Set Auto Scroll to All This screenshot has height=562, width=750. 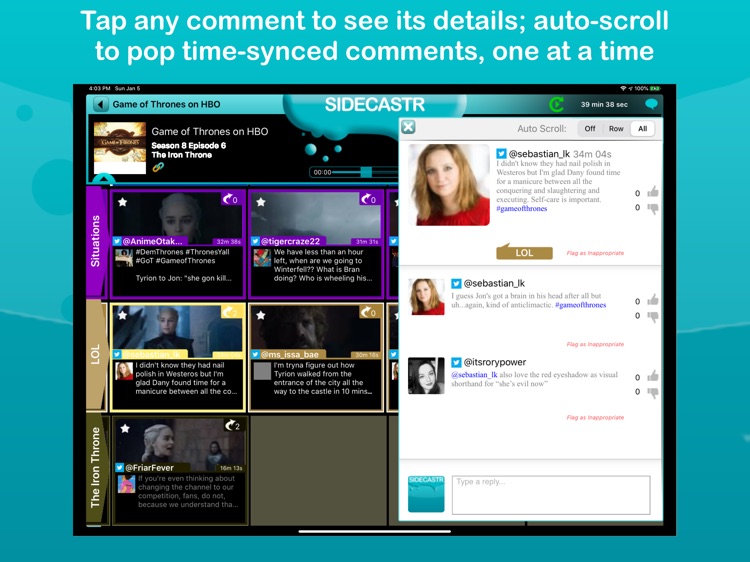pos(642,129)
